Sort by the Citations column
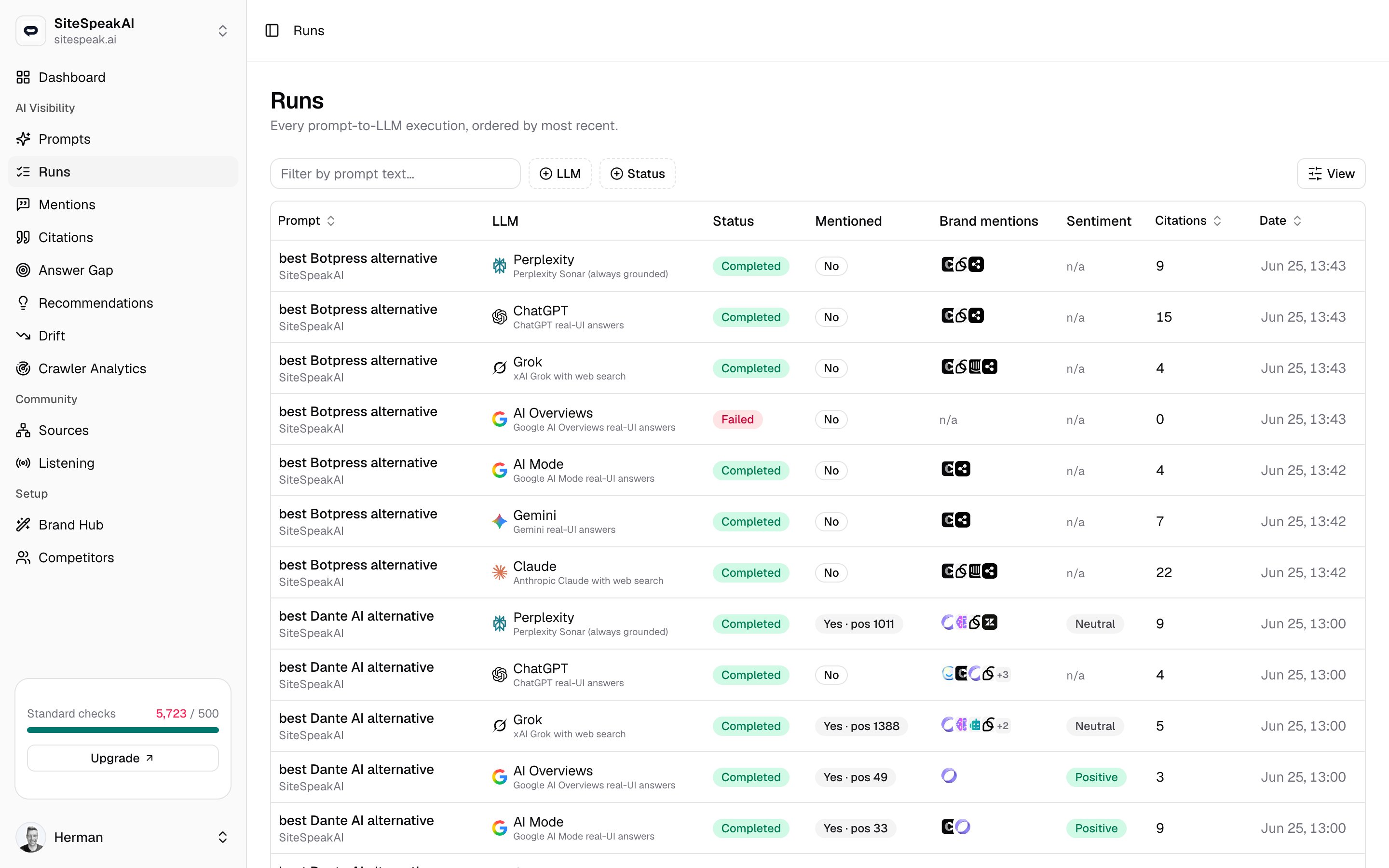This screenshot has width=1389, height=868. point(1187,220)
